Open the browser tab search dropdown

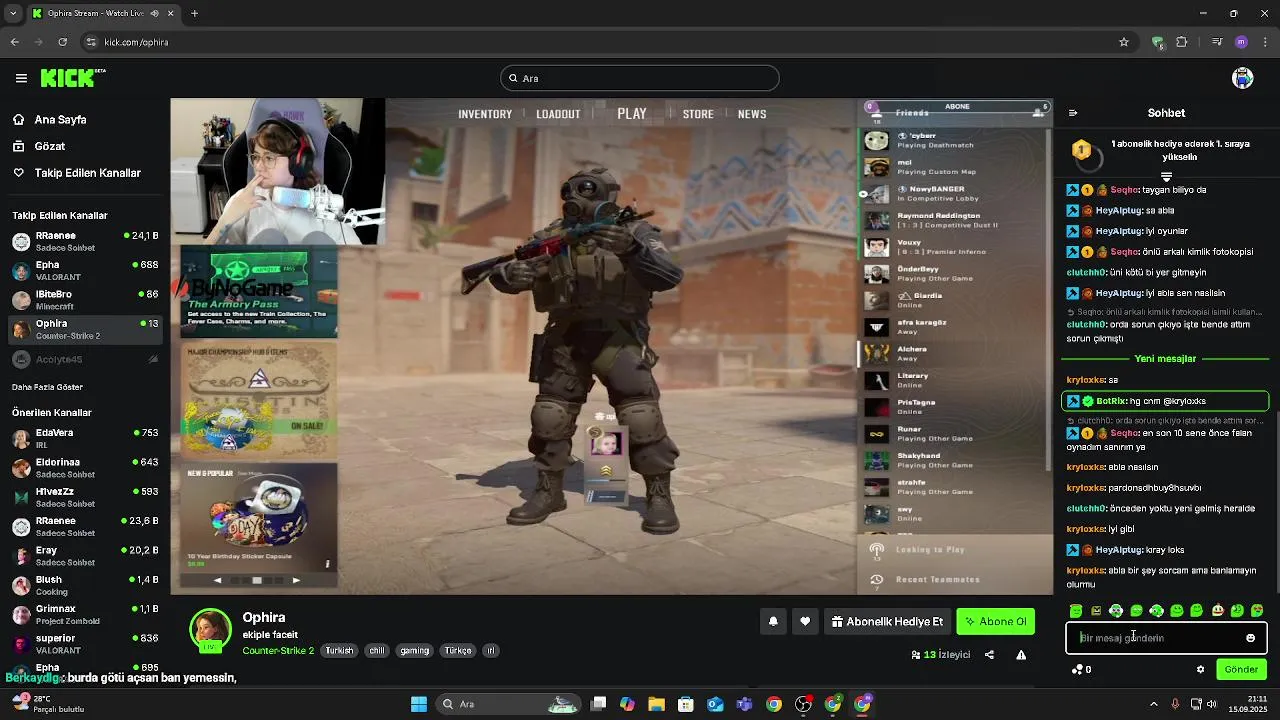[x=13, y=13]
